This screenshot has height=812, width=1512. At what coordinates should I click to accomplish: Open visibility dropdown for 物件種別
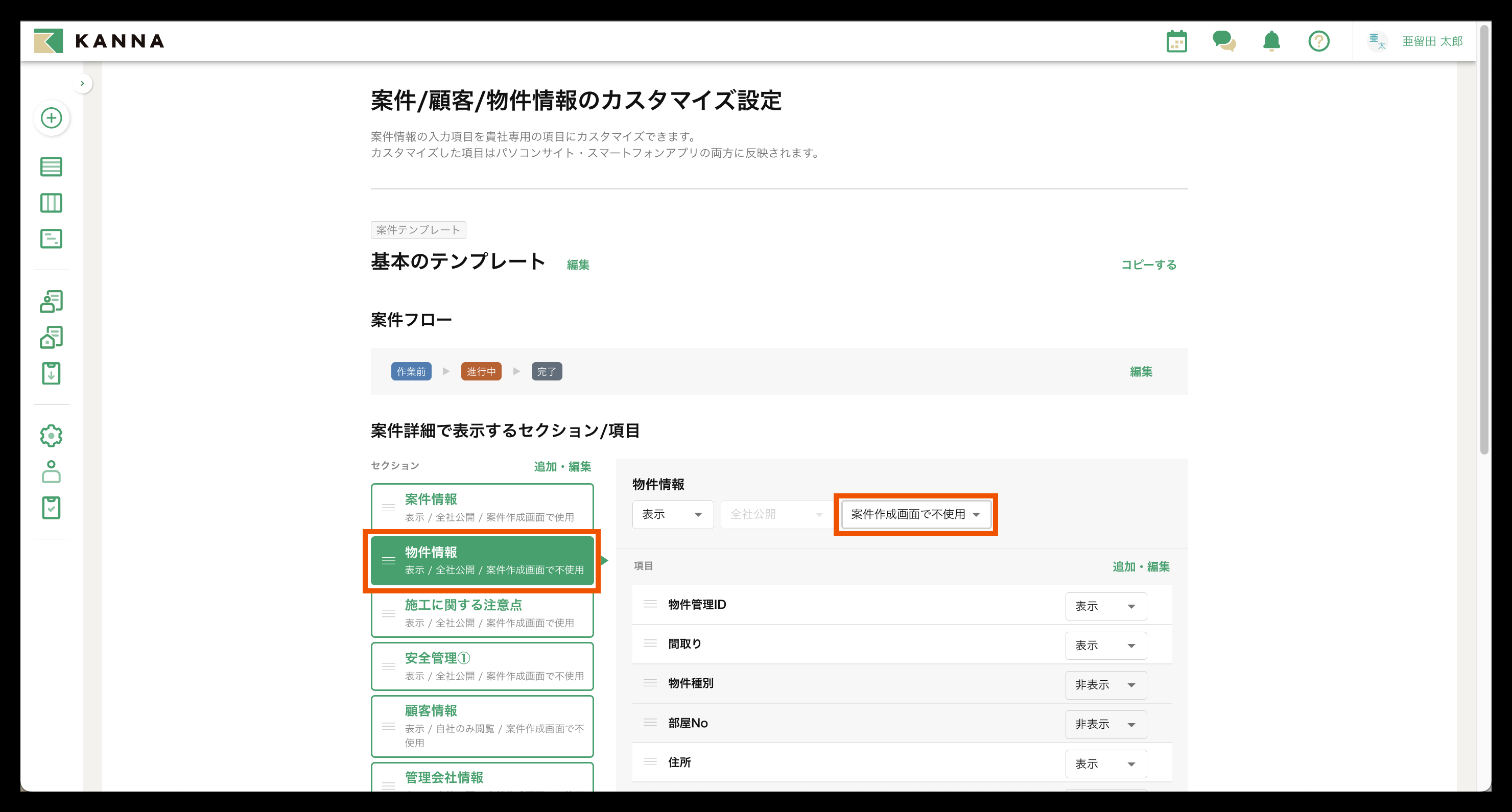click(x=1105, y=685)
